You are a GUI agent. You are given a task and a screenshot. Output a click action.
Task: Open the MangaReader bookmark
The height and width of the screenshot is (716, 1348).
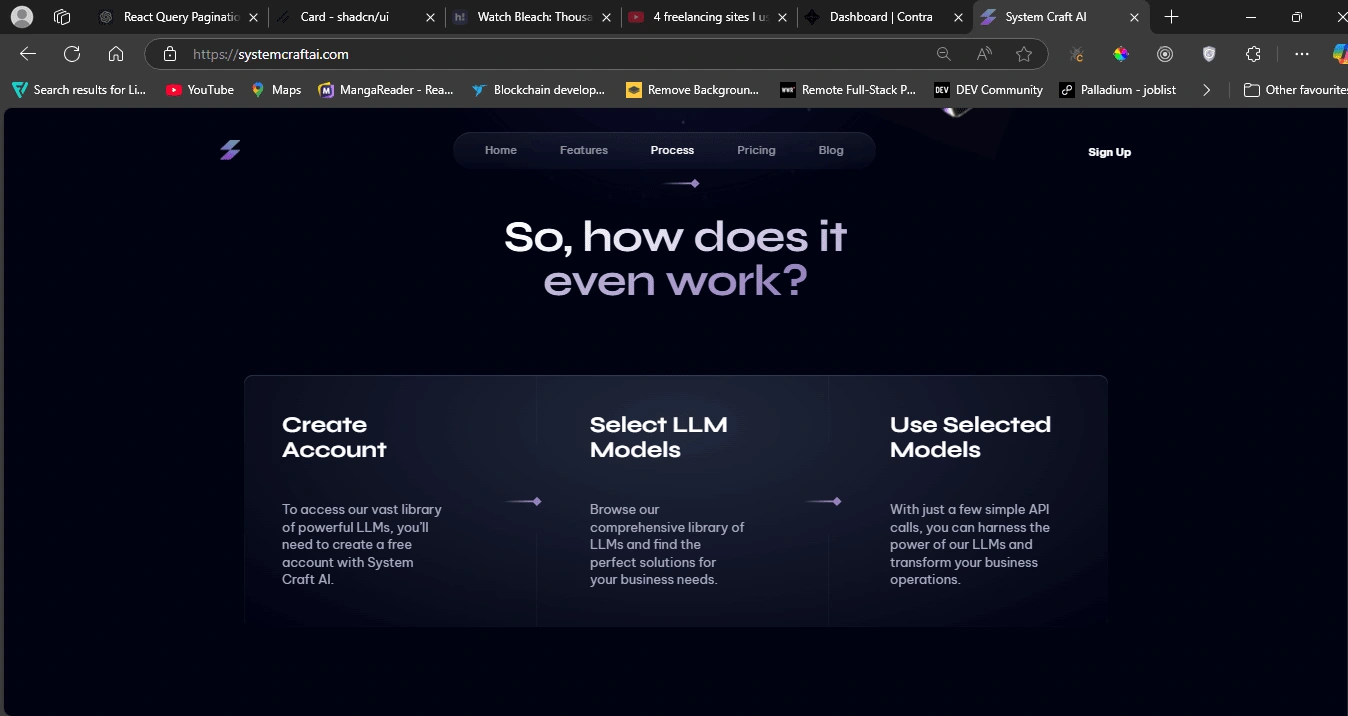386,89
